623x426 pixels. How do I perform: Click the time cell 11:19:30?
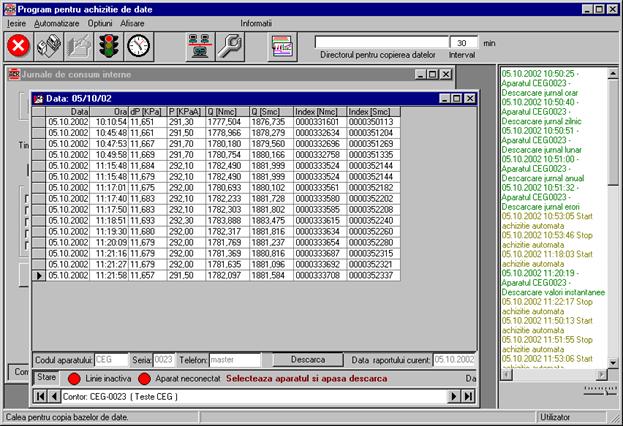click(x=109, y=232)
